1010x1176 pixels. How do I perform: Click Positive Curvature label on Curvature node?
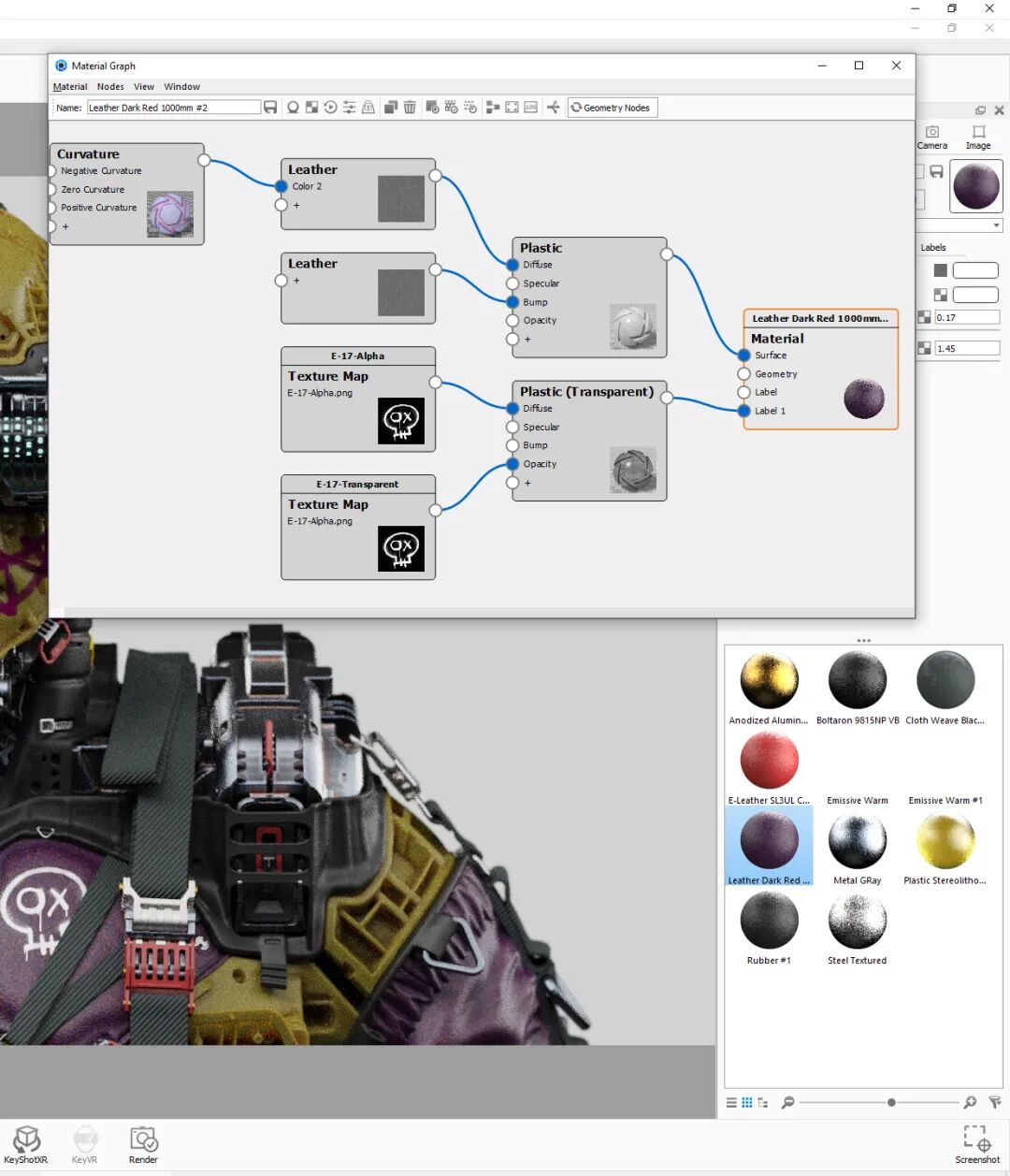(98, 208)
